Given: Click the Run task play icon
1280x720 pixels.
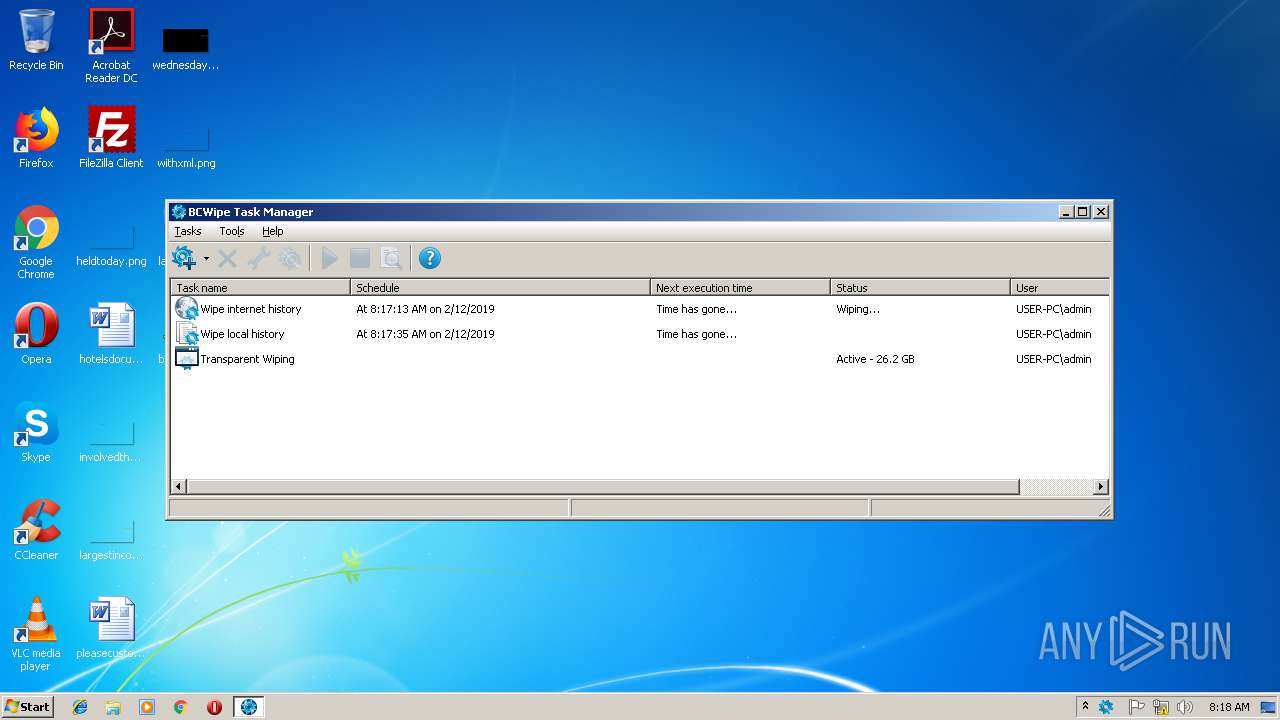Looking at the screenshot, I should tap(329, 259).
